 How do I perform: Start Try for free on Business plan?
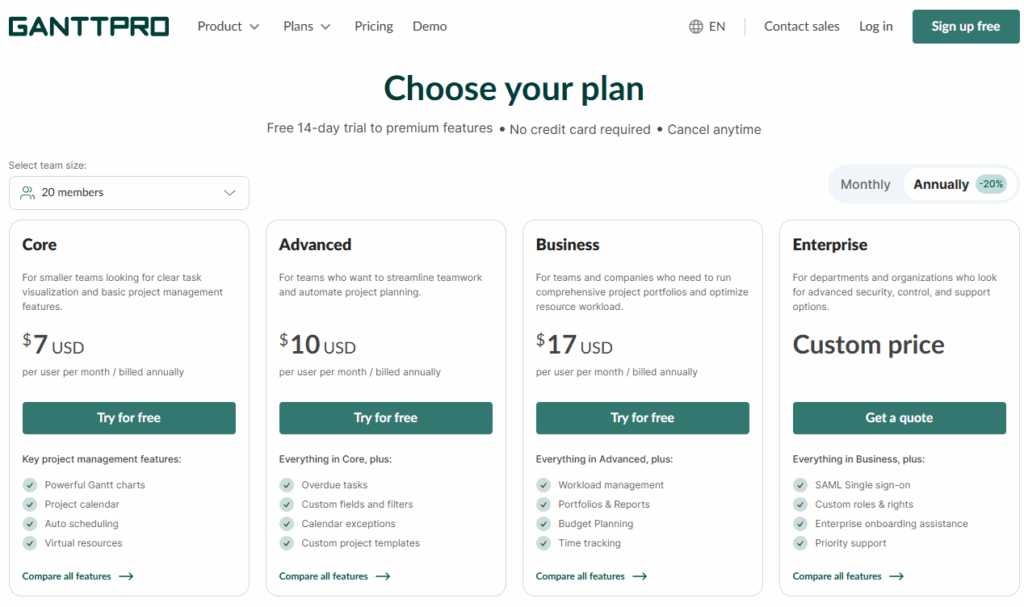[642, 418]
